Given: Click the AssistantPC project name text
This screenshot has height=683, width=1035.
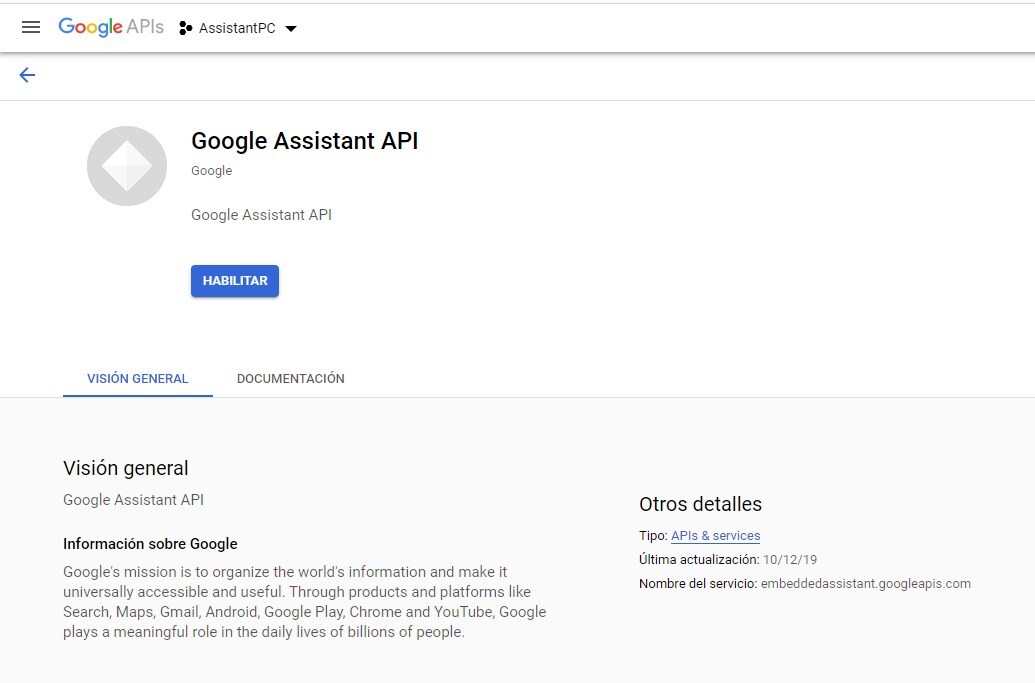Looking at the screenshot, I should pyautogui.click(x=237, y=28).
